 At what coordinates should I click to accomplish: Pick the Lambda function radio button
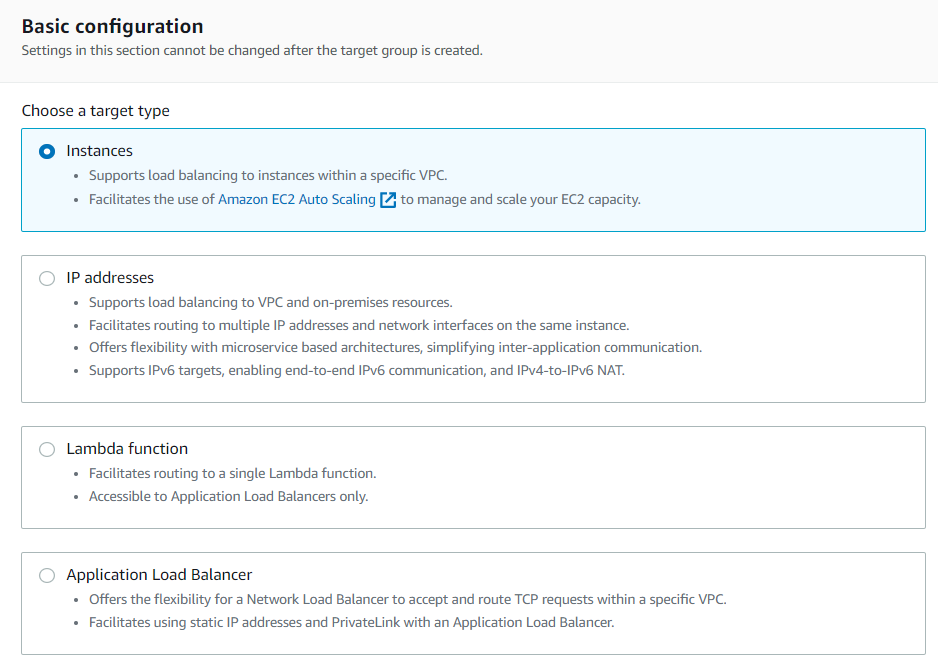tap(47, 449)
